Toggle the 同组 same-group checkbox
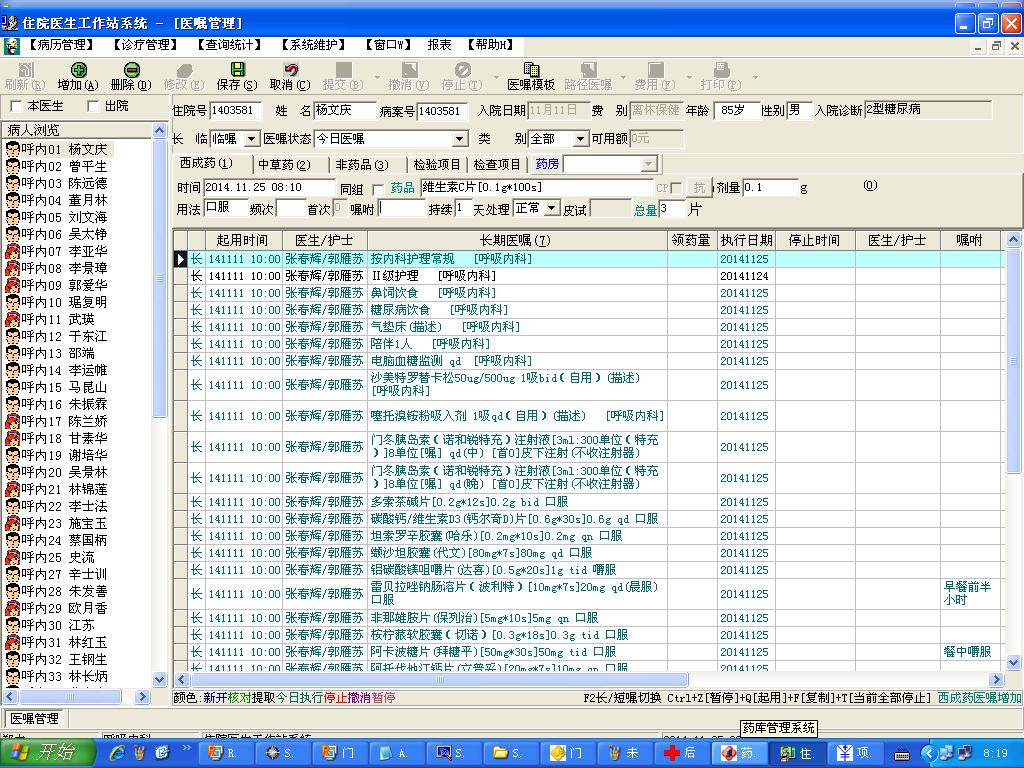The height and width of the screenshot is (768, 1024). [x=377, y=189]
